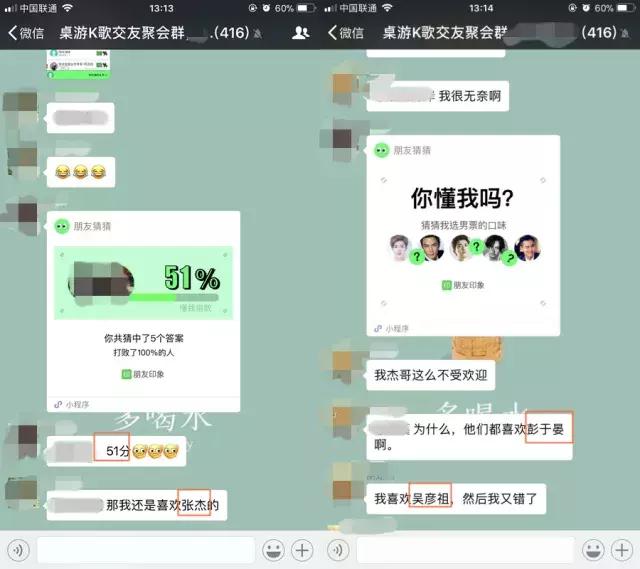Tap 猜猜我选男票的口味 subtitle on quiz card
The width and height of the screenshot is (640, 569).
tap(464, 225)
